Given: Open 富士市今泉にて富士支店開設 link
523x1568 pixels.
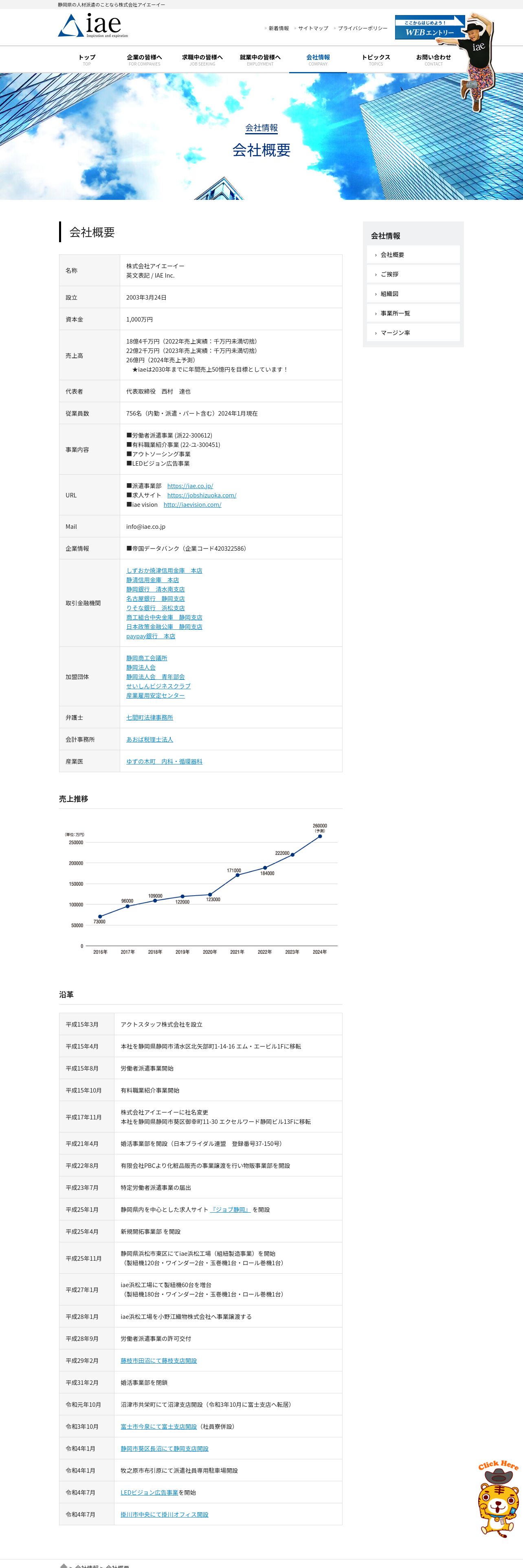Looking at the screenshot, I should coord(159,1426).
